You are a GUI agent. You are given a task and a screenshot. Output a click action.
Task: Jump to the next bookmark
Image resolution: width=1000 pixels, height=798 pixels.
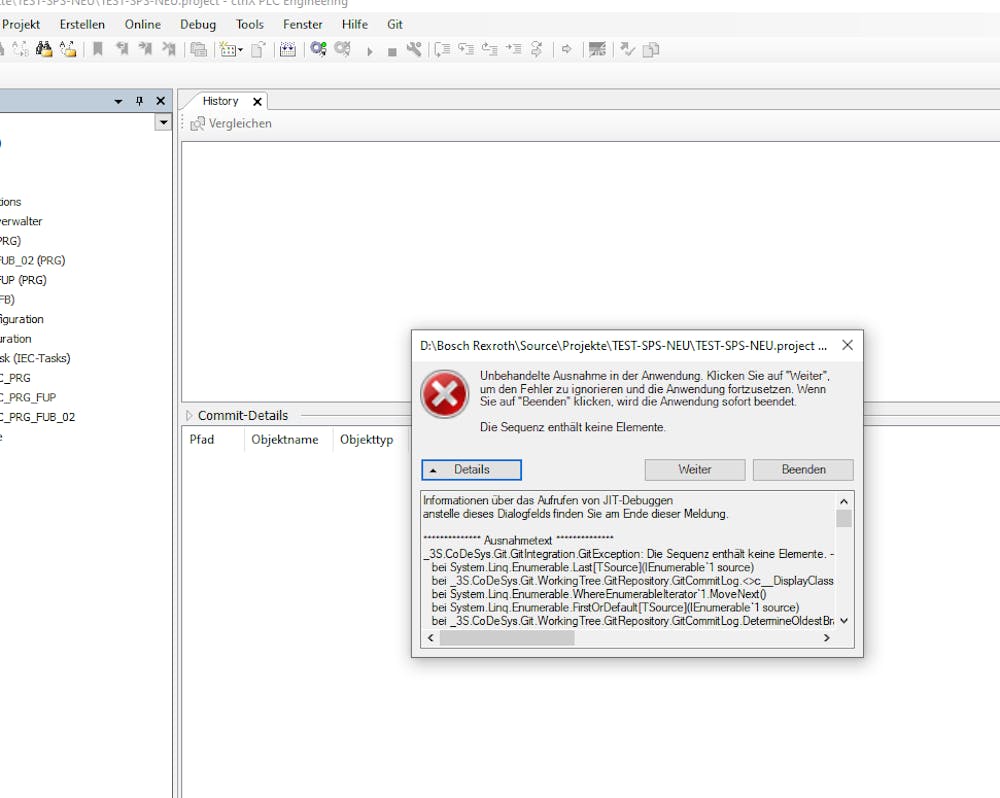(146, 48)
